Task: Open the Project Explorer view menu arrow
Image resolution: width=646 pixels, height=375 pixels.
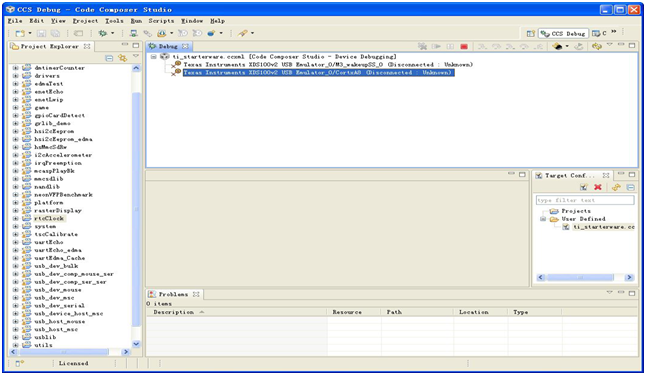Action: [x=136, y=56]
